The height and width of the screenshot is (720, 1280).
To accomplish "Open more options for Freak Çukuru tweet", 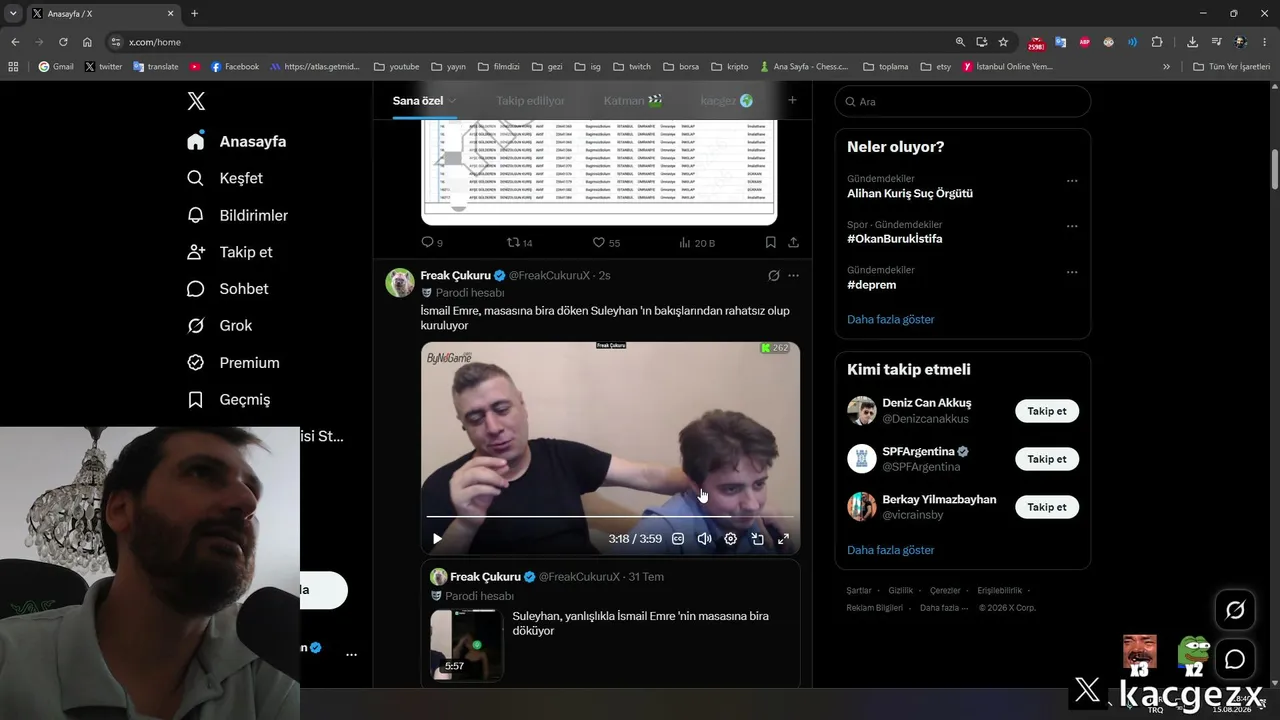I will coord(793,275).
